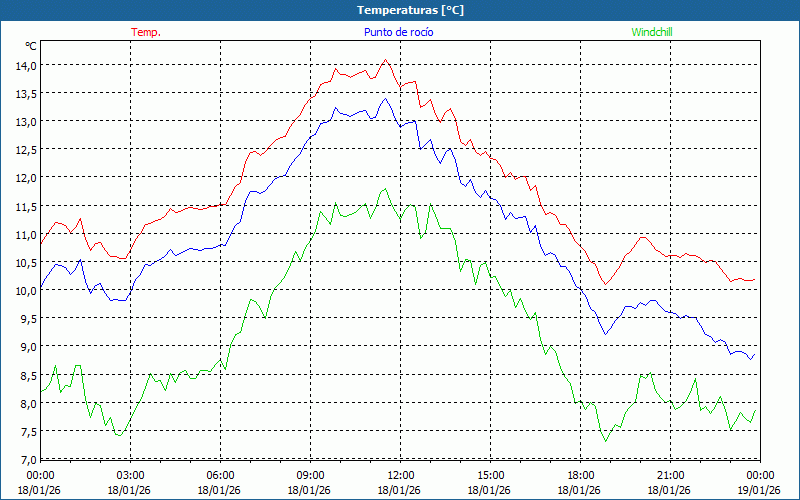Select the 15:00 time axis marker
This screenshot has height=500, width=800.
(490, 475)
